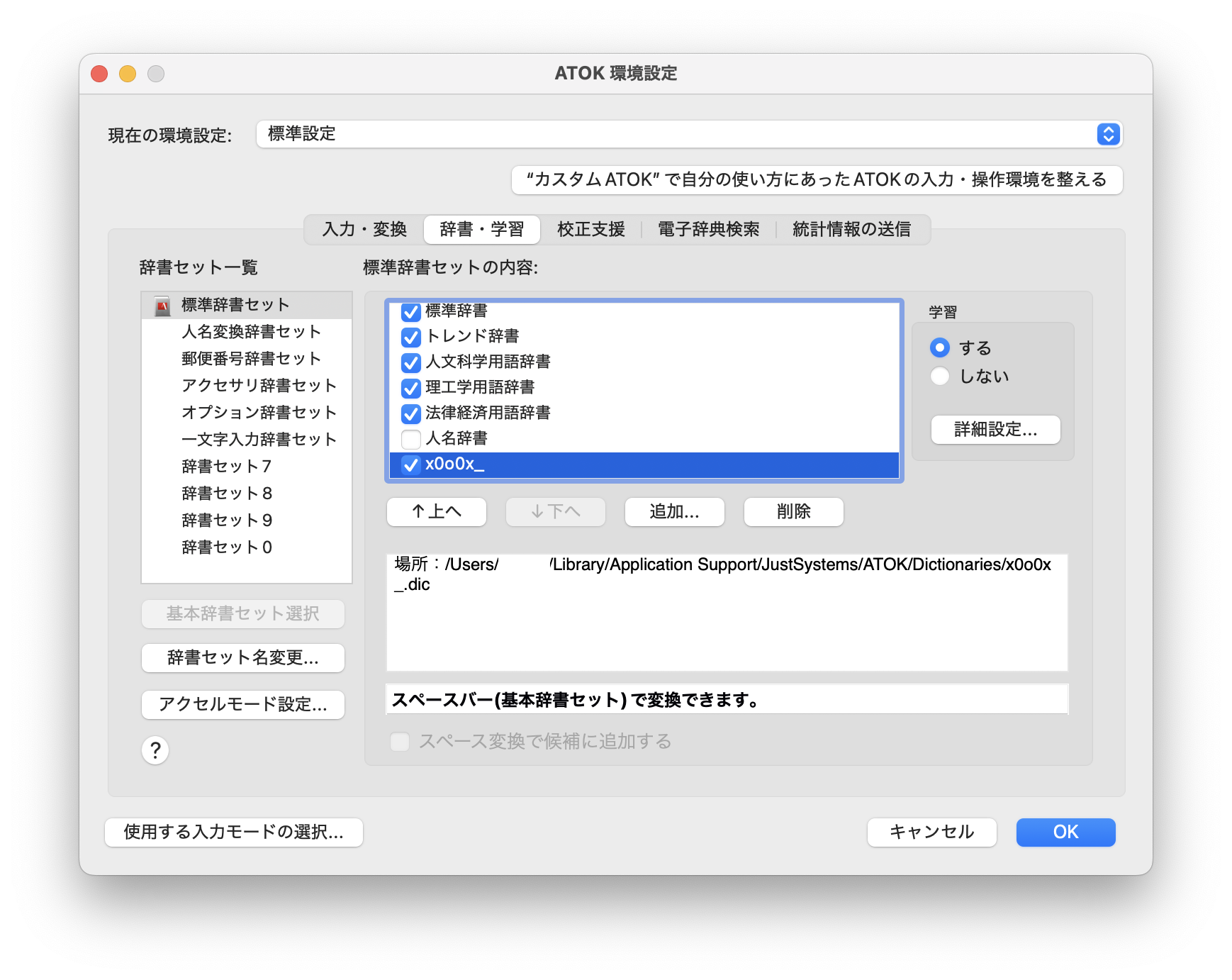Image resolution: width=1232 pixels, height=980 pixels.
Task: Click the 追加... button
Action: coord(675,511)
